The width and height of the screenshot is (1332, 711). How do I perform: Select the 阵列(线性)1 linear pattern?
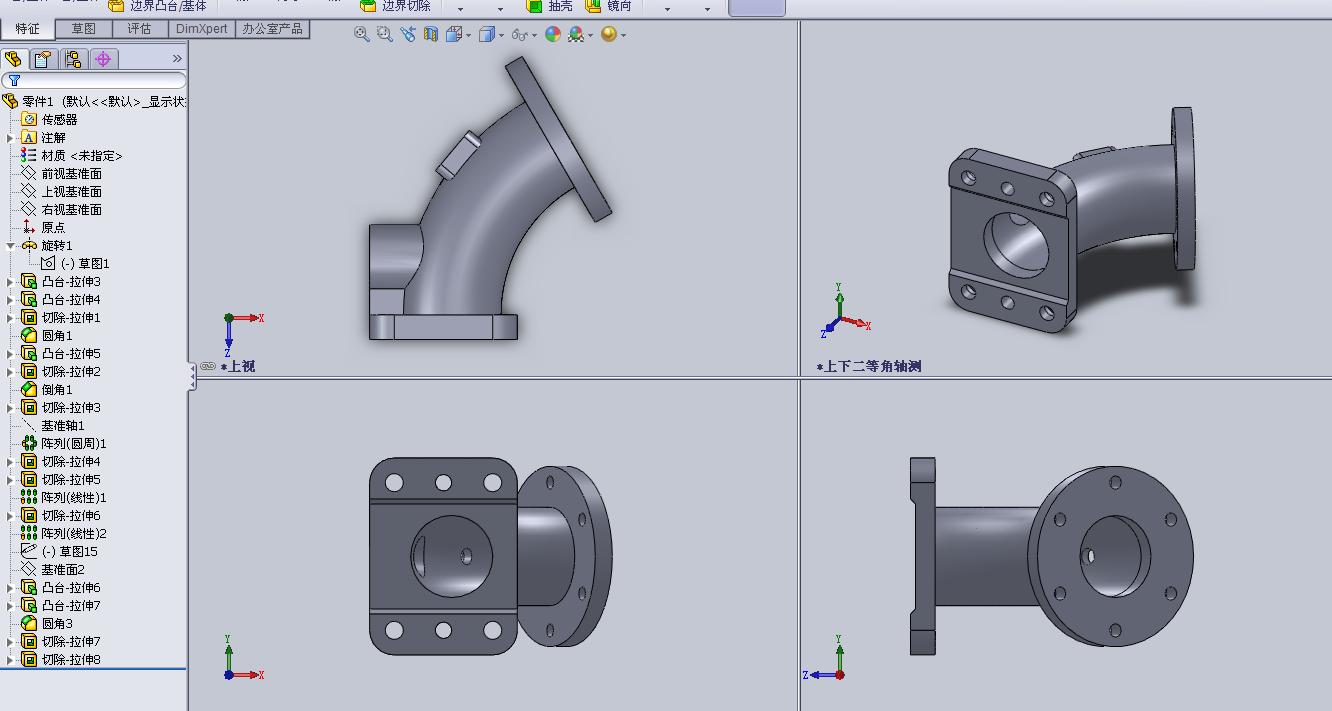pos(64,497)
